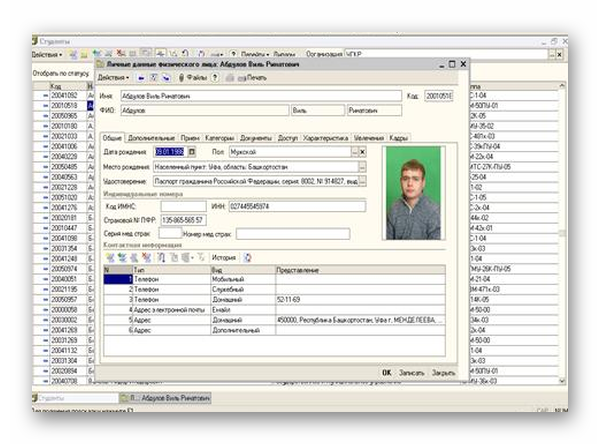Click the refresh icon beside История
Screen dimensions: 600x444
point(248,257)
